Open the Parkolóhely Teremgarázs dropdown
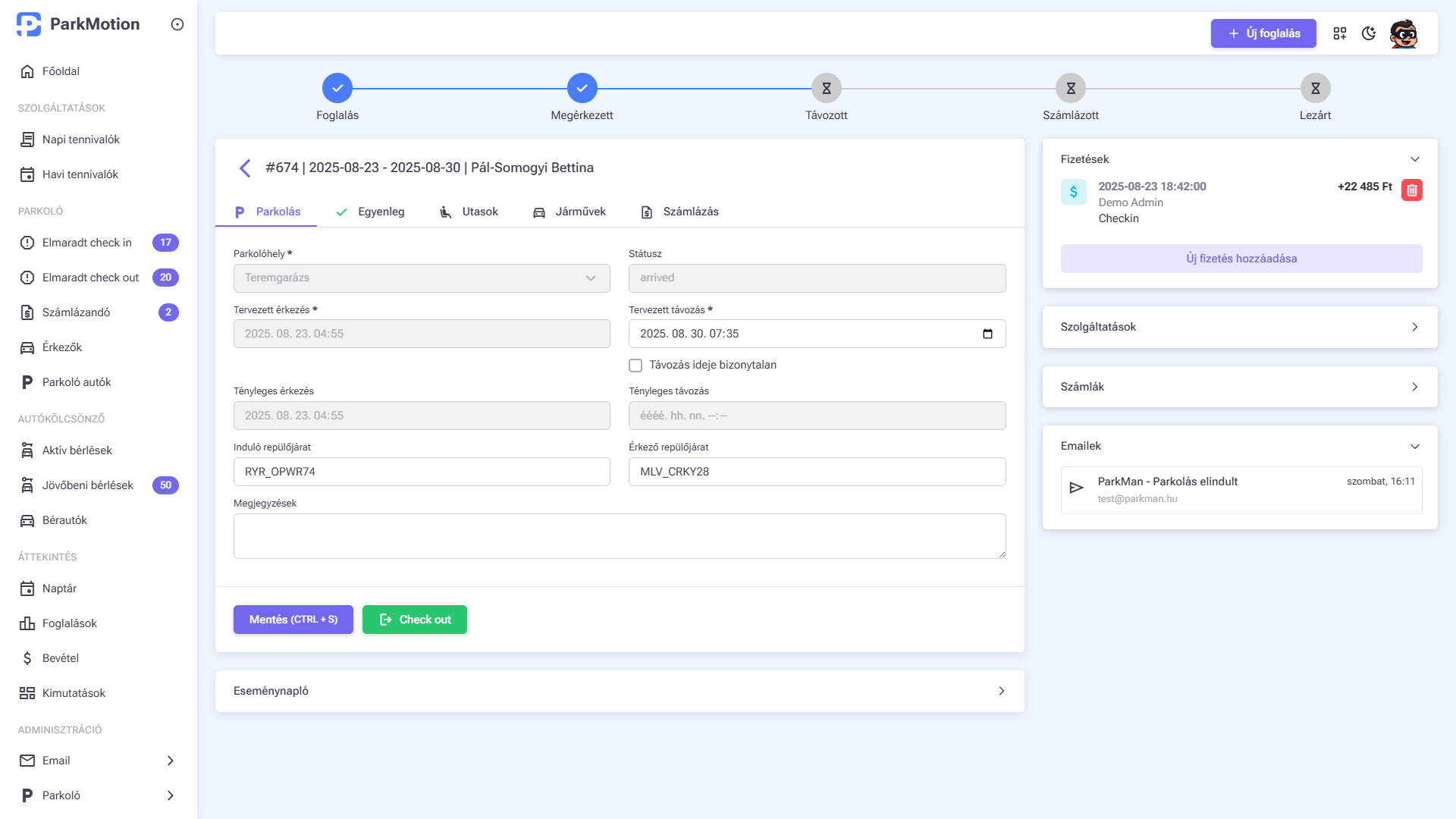Screen dimensions: 1456x819 click(x=422, y=278)
